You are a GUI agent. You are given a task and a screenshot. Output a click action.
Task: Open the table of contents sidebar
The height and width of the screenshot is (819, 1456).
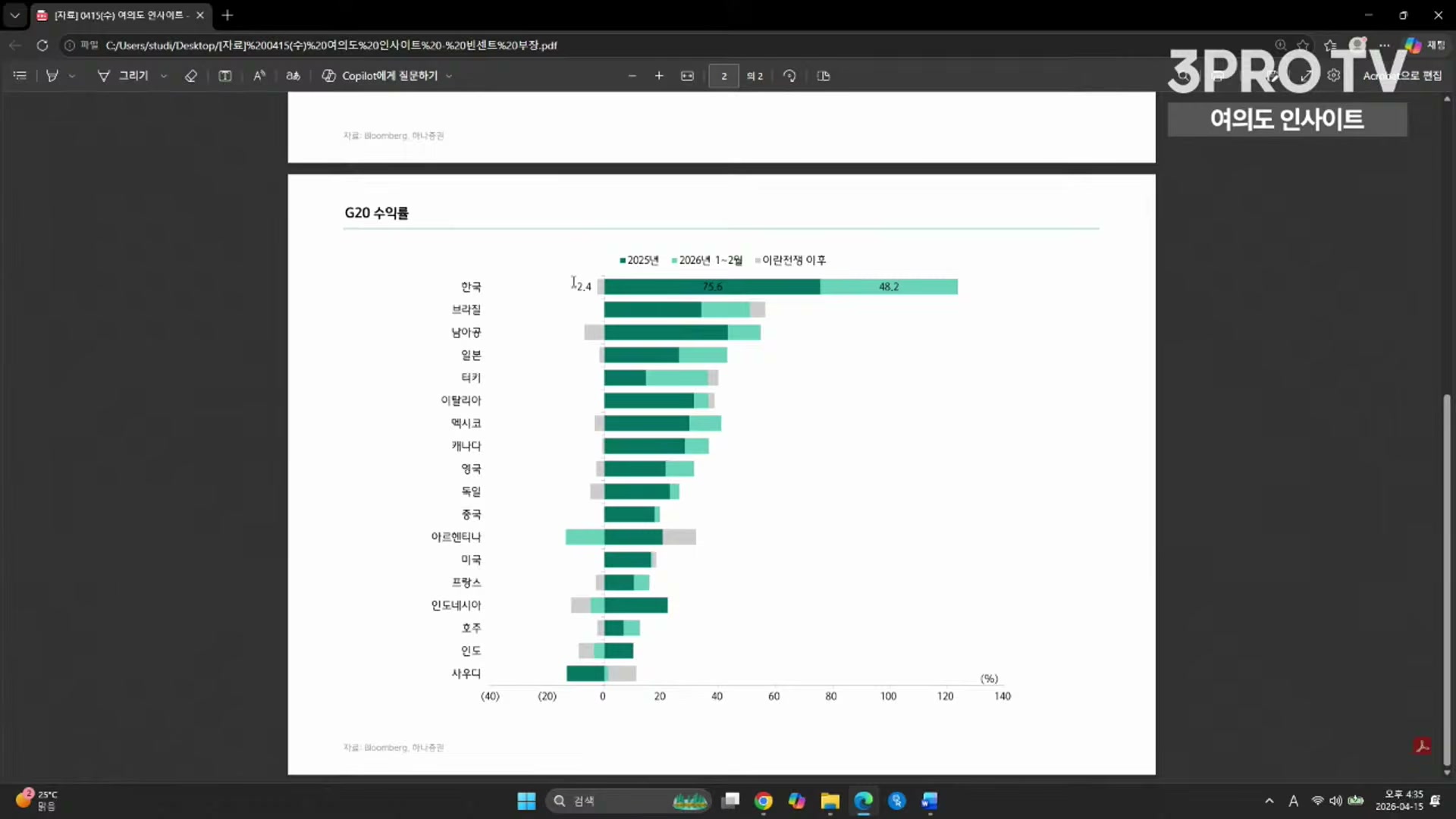click(20, 76)
